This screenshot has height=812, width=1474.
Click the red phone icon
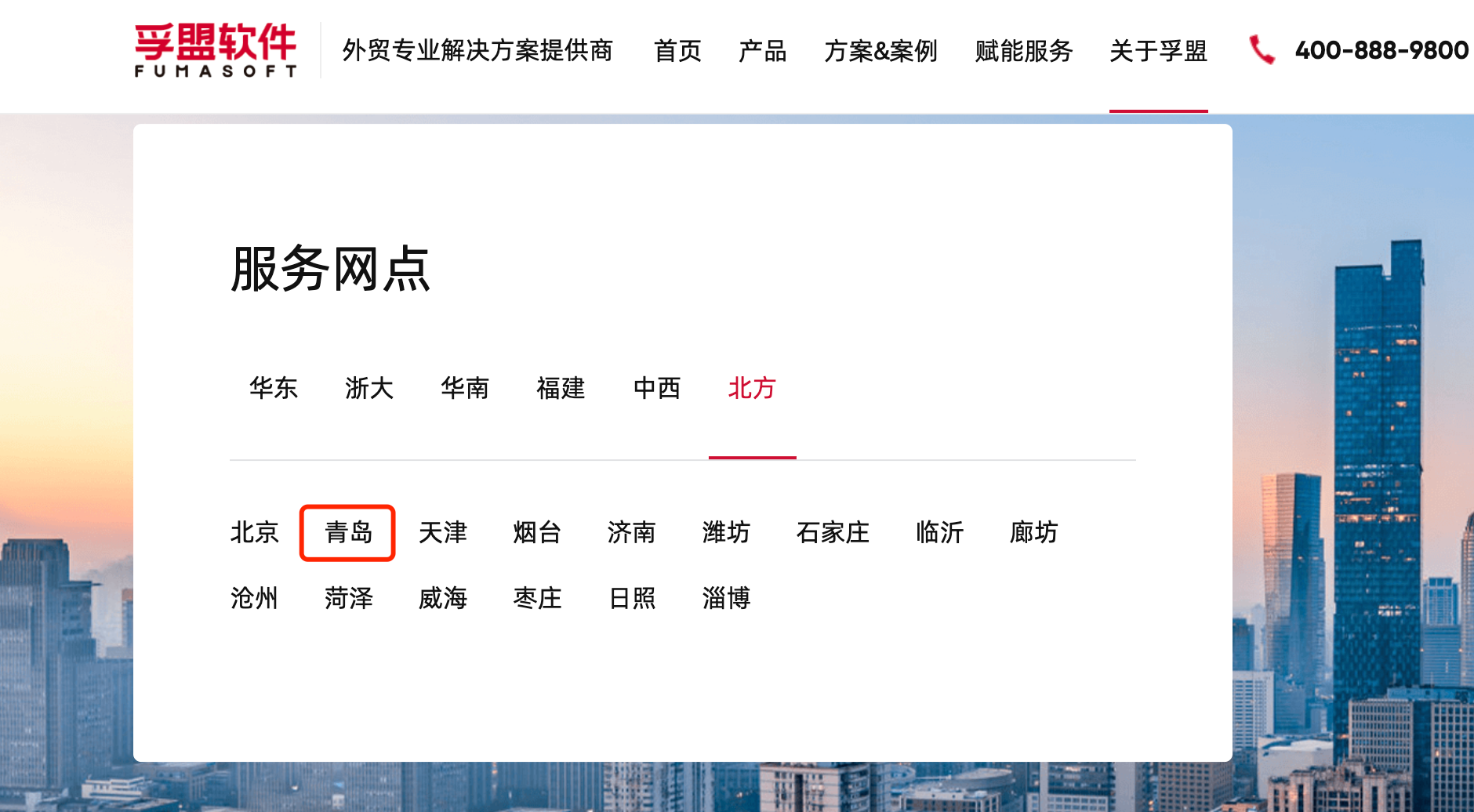click(1261, 50)
